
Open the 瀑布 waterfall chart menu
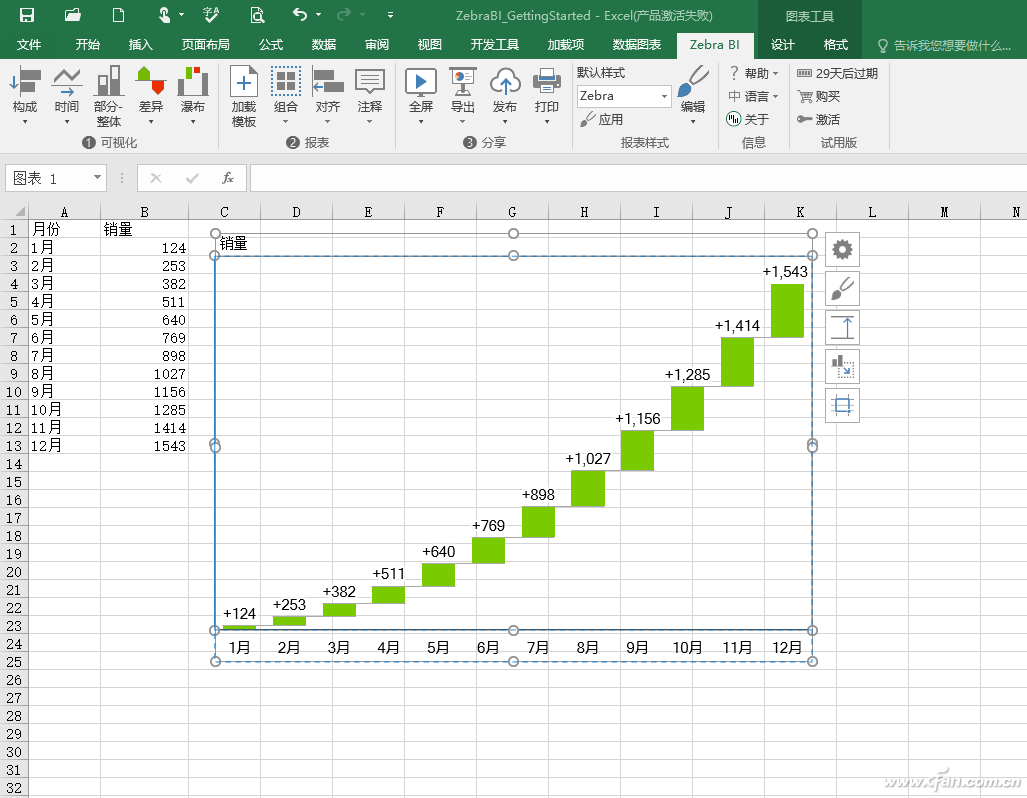point(193,96)
